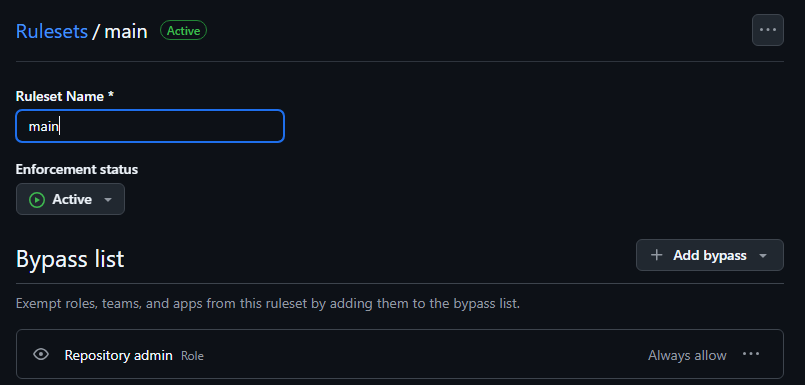Expand the Add bypass dropdown arrow
This screenshot has height=385, width=805.
[x=763, y=256]
